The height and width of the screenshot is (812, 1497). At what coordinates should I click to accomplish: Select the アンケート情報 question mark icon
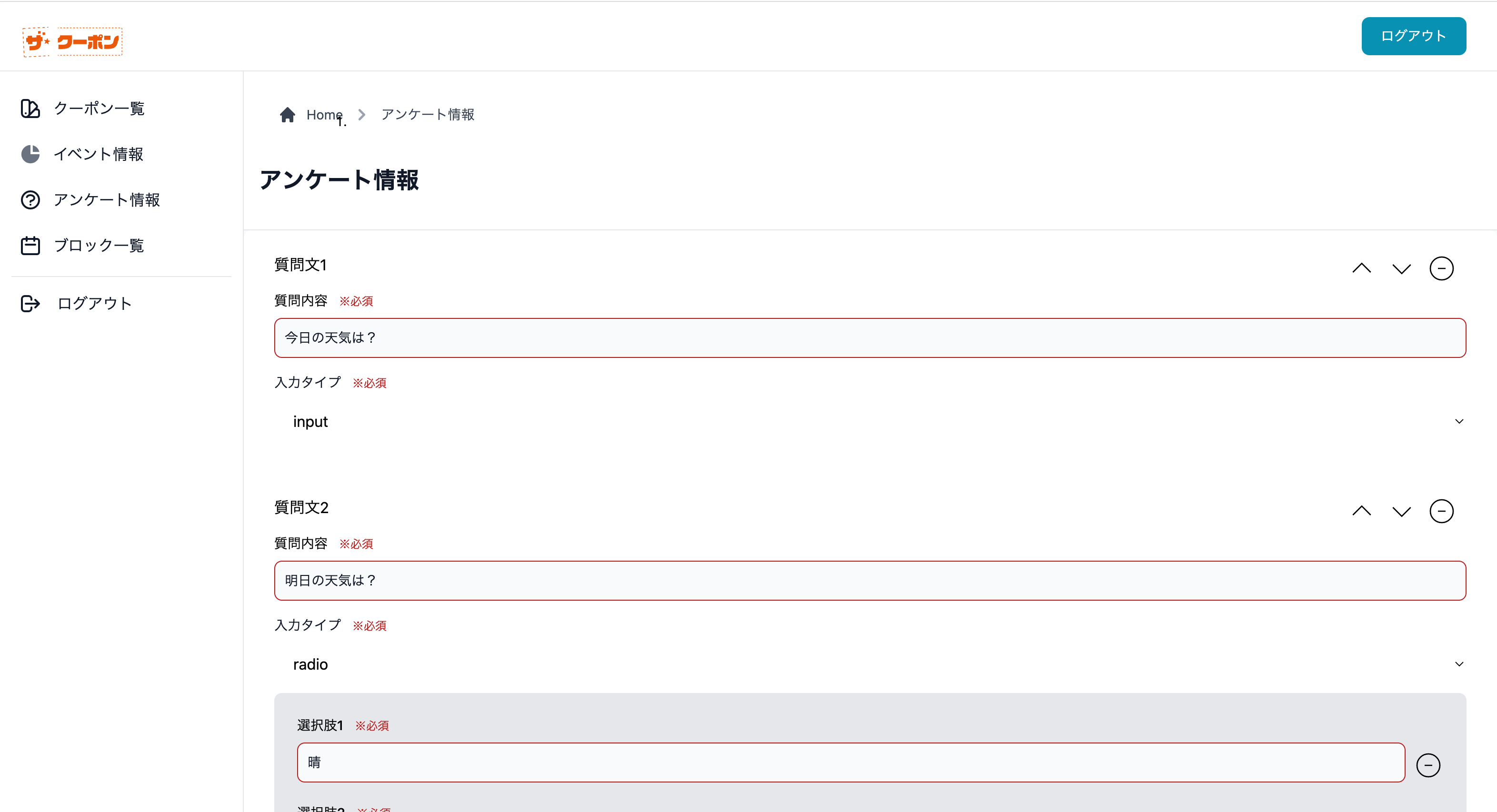[30, 200]
